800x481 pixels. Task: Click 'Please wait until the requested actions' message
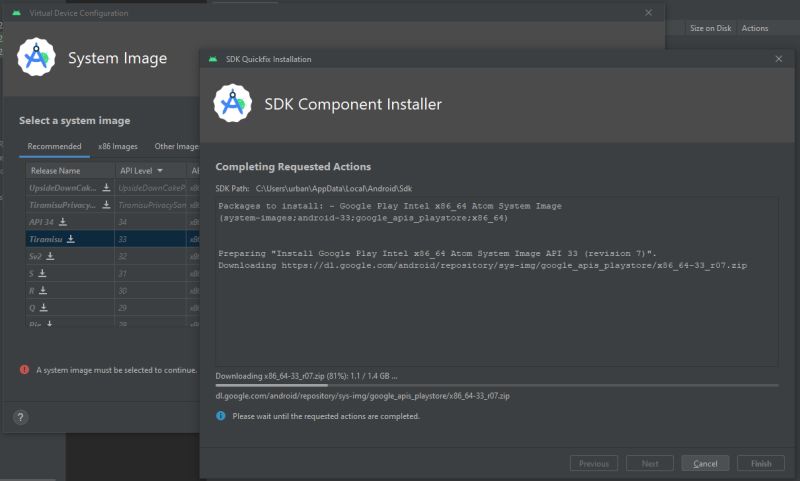(326, 416)
